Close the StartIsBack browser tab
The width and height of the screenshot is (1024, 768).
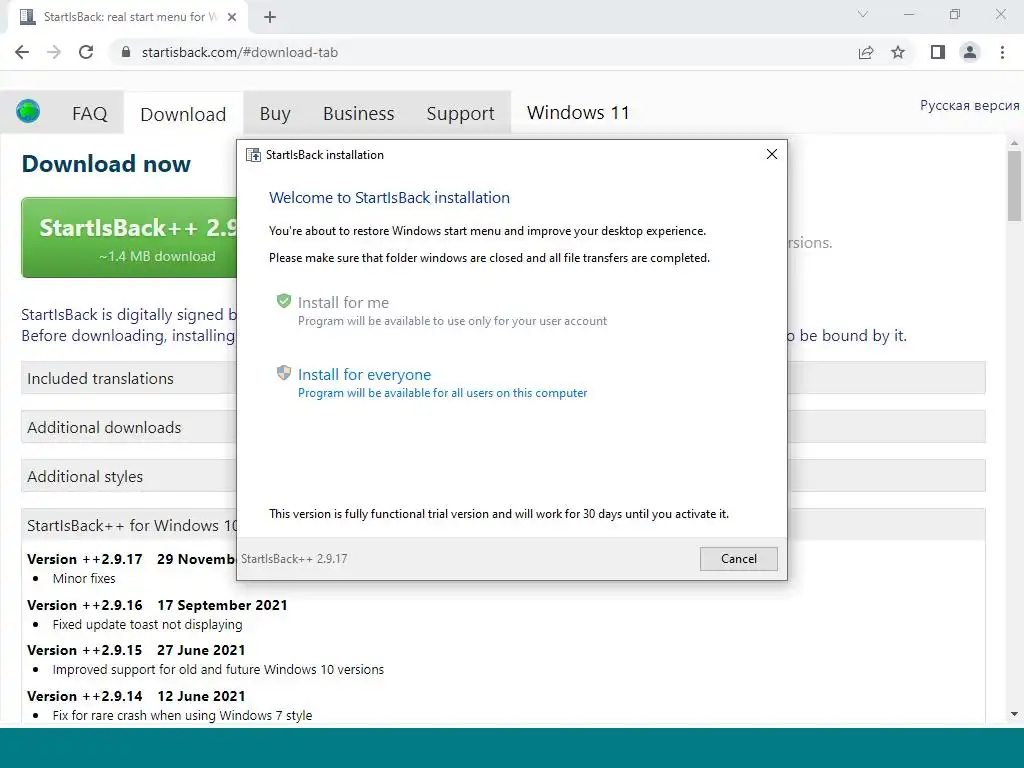[x=232, y=17]
